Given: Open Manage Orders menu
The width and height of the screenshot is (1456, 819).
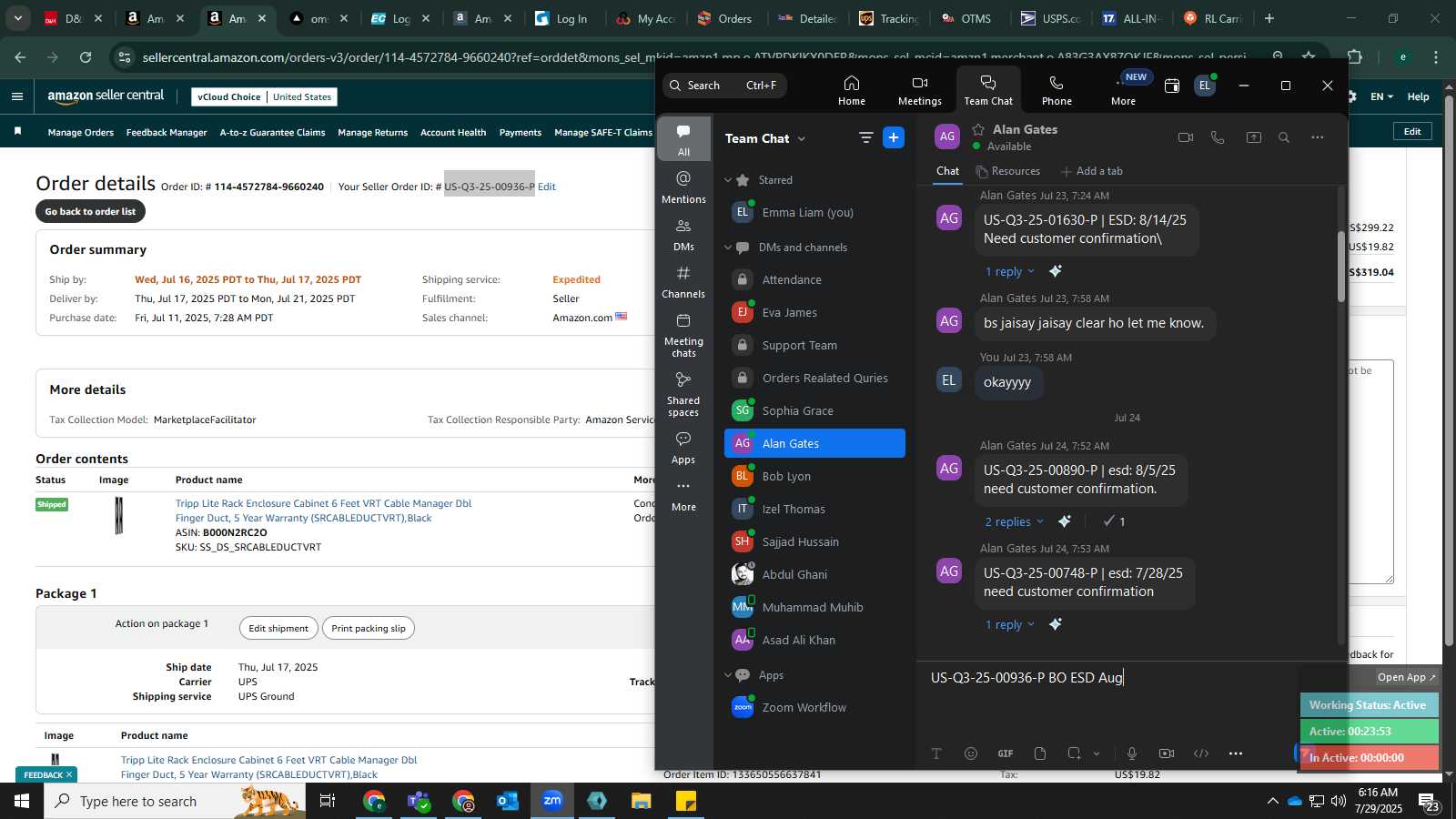Looking at the screenshot, I should 81,133.
